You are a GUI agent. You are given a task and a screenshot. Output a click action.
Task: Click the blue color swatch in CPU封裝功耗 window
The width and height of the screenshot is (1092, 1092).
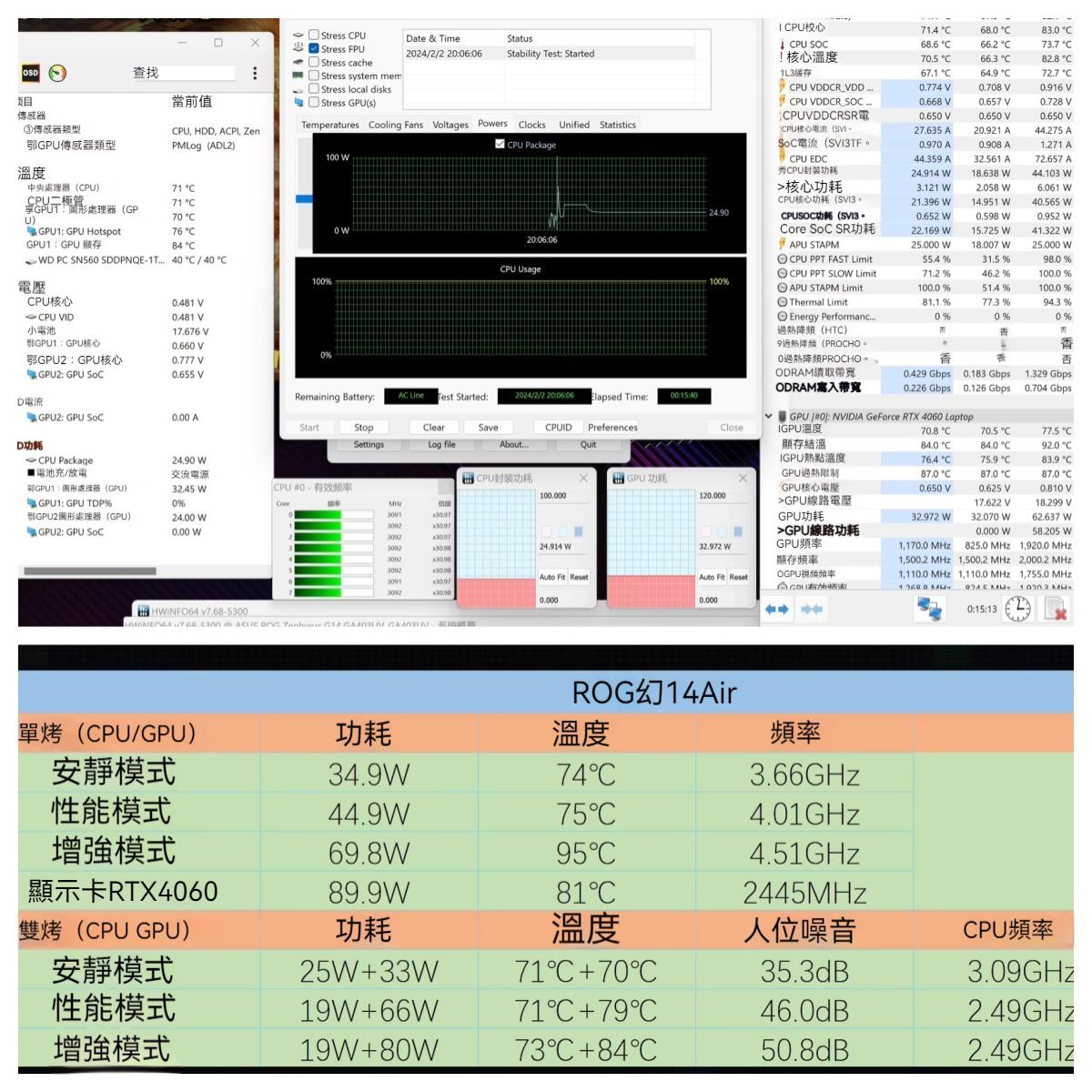[579, 531]
